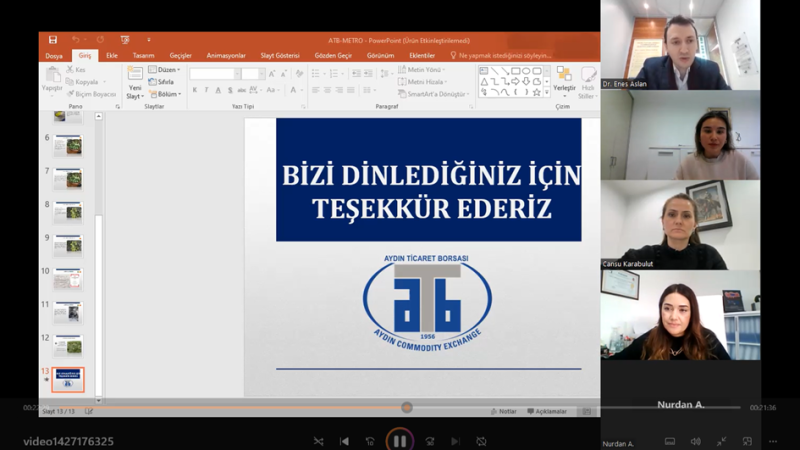This screenshot has height=450, width=800.
Task: Click Sıfırla to reset slide
Action: tap(161, 82)
